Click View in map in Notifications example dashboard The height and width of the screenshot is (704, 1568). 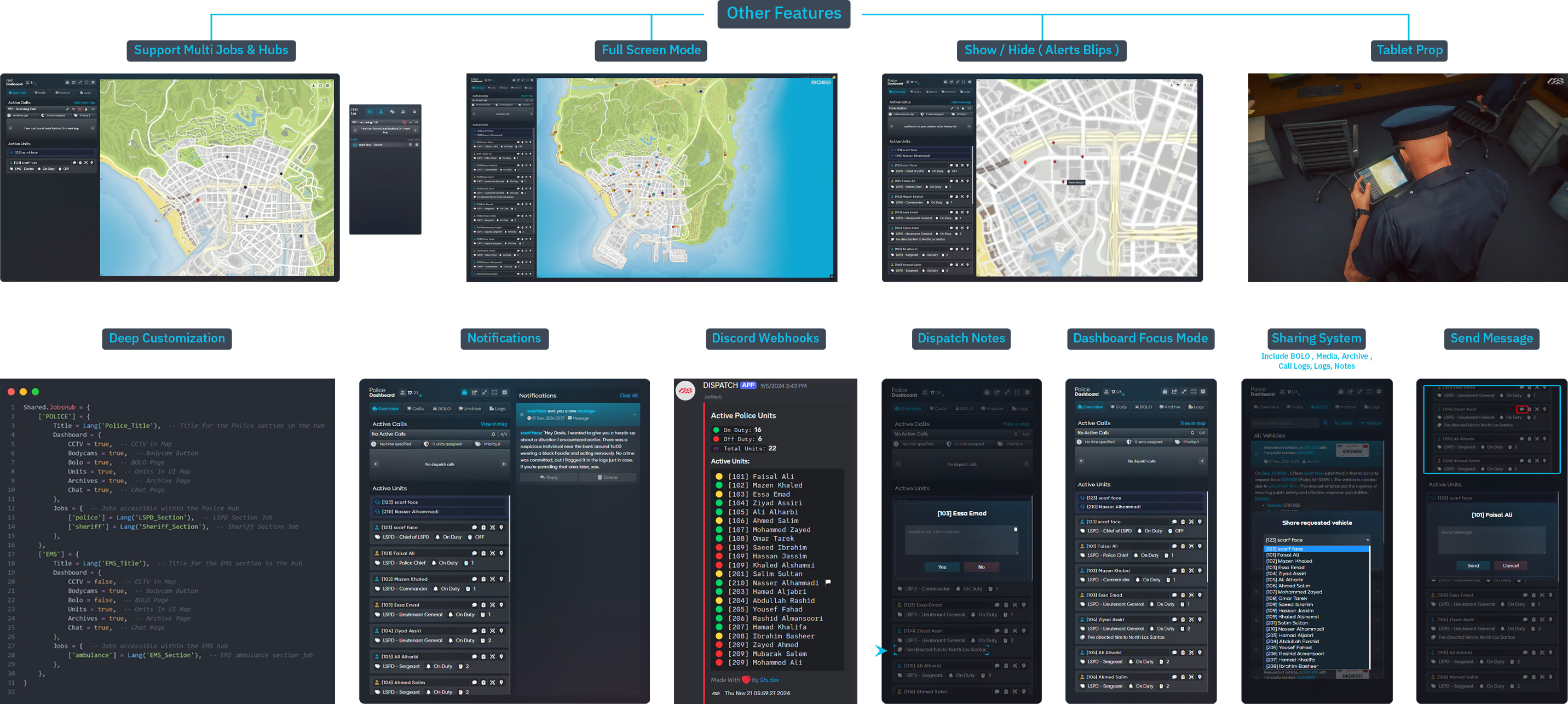[x=494, y=424]
